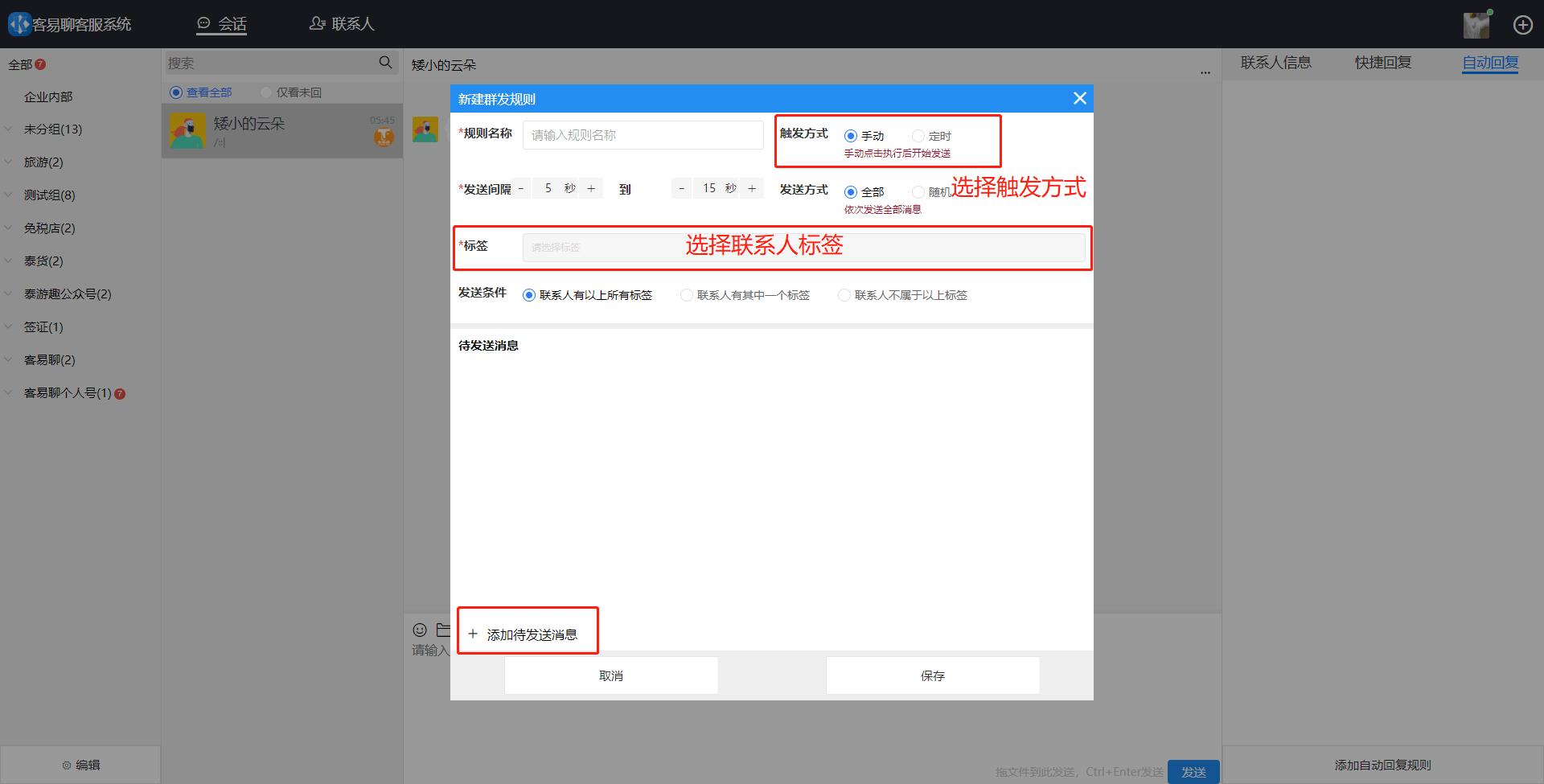
Task: Click the 保存 button to save the rule
Action: (932, 675)
